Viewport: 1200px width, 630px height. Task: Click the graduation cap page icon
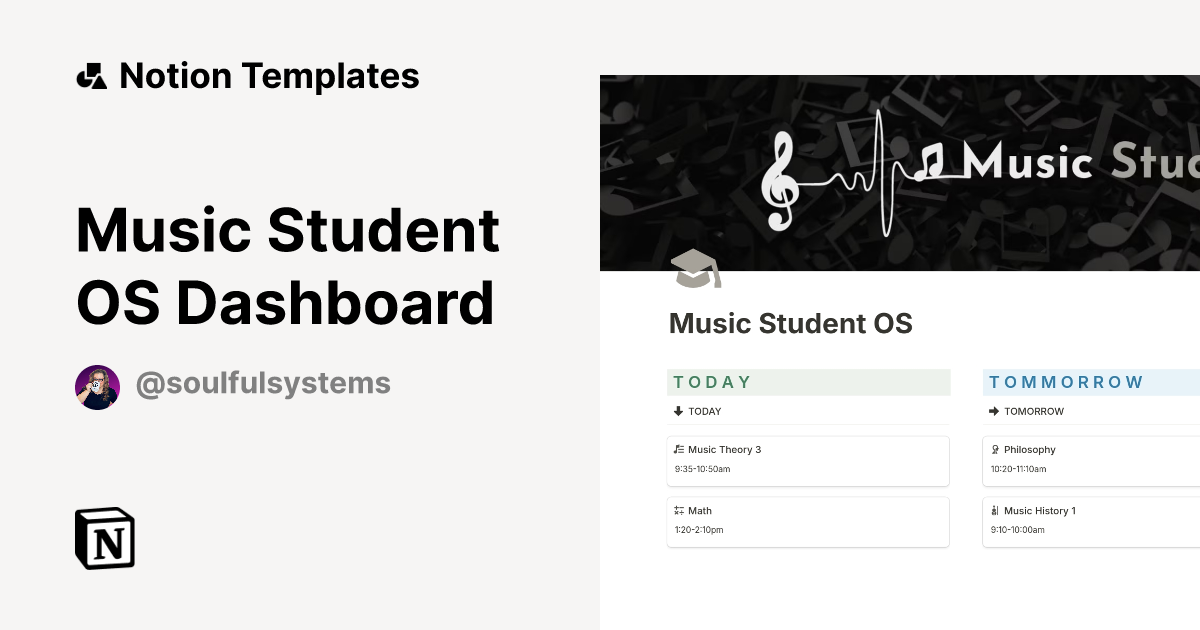click(695, 269)
